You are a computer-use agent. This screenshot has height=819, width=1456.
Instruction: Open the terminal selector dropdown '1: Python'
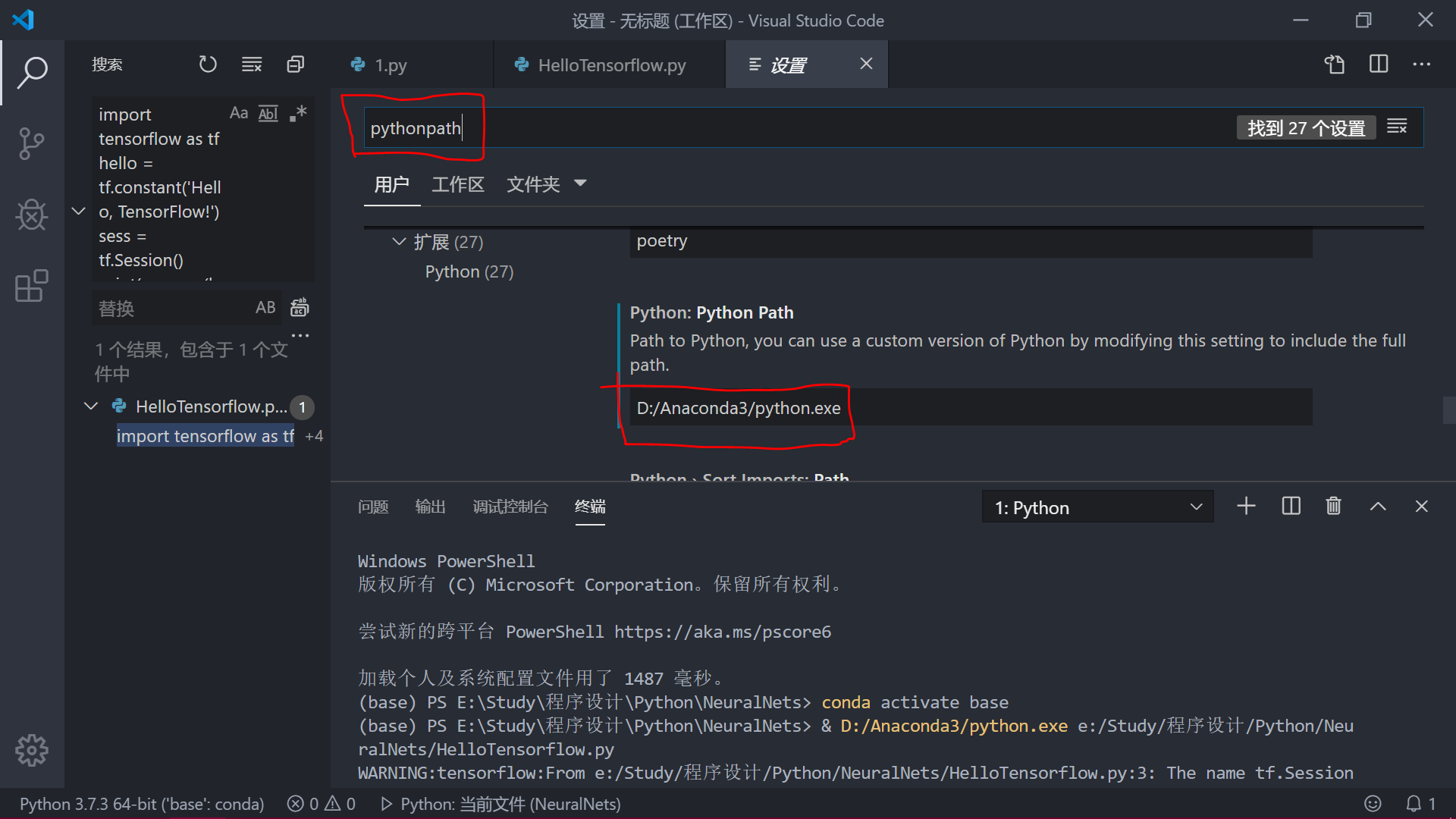click(1097, 507)
